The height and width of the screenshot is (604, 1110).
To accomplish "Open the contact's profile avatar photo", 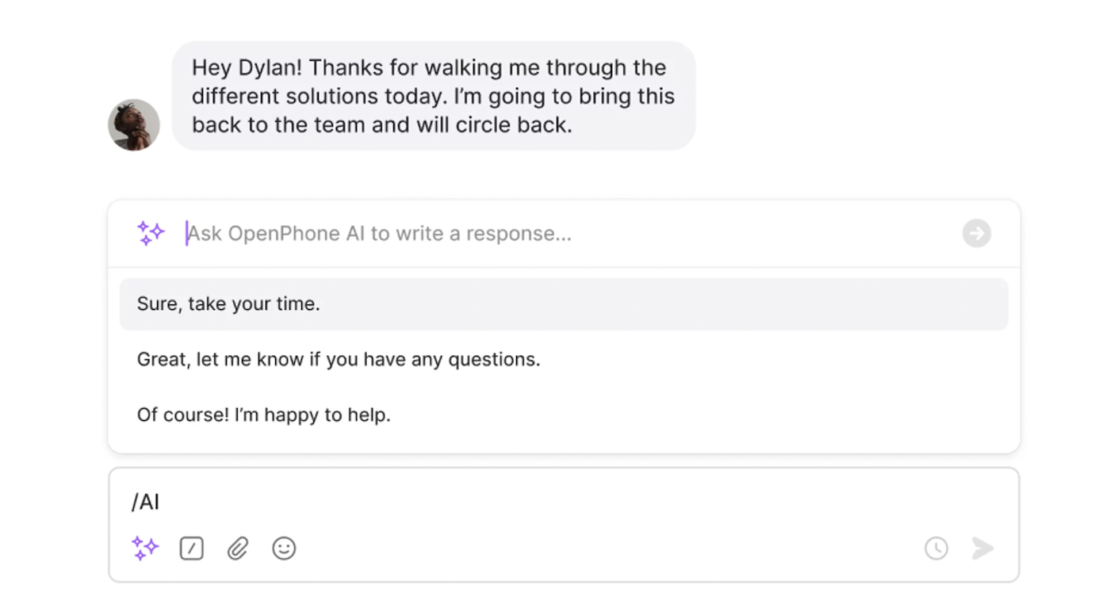I will coord(134,124).
